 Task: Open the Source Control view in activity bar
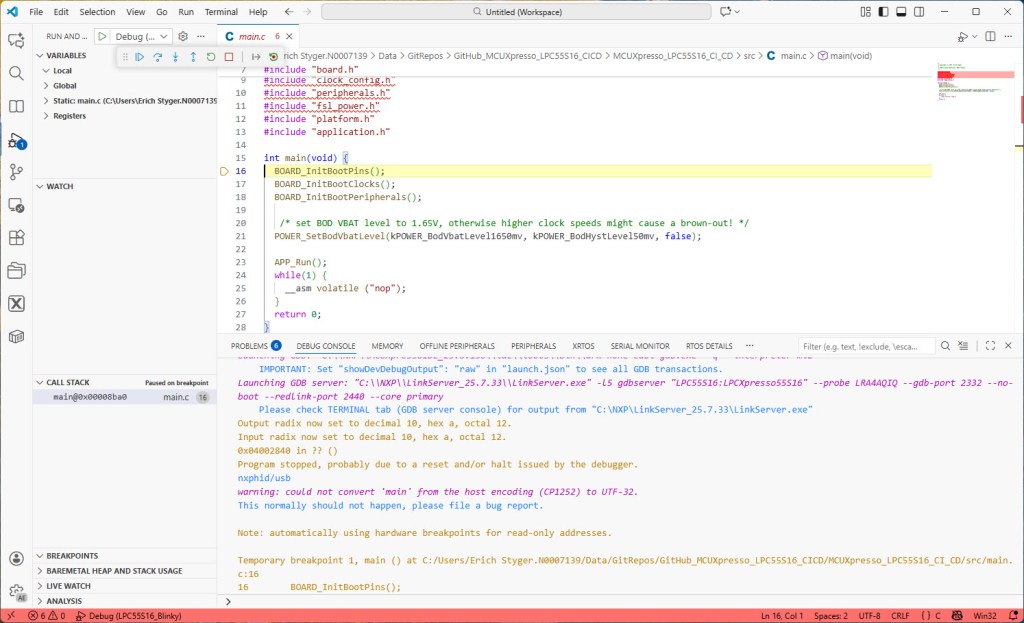16,172
